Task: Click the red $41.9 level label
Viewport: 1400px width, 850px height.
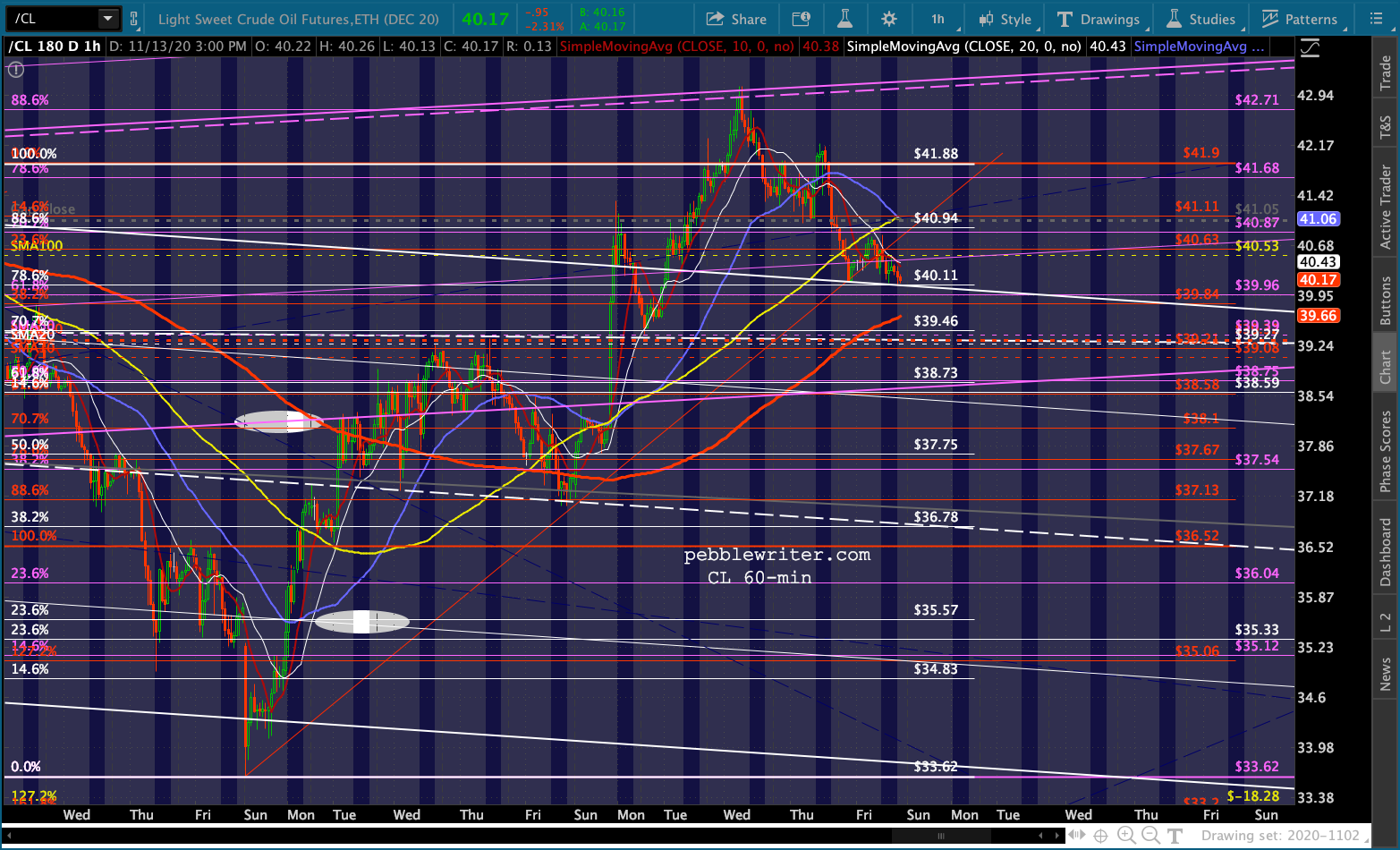Action: pyautogui.click(x=1201, y=153)
